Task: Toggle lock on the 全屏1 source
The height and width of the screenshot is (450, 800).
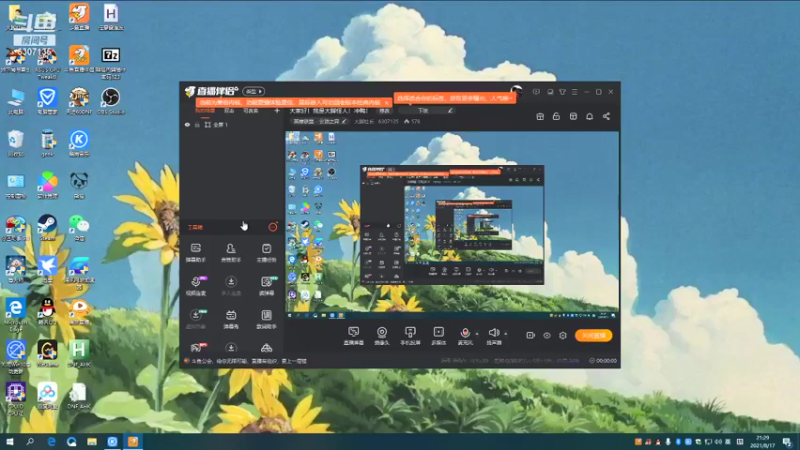Action: pos(197,124)
